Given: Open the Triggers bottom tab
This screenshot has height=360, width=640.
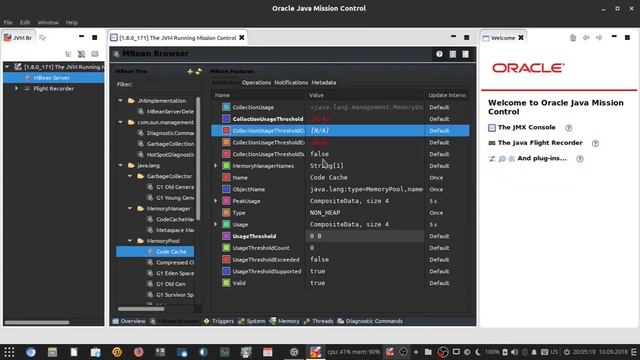Looking at the screenshot, I should [219, 321].
